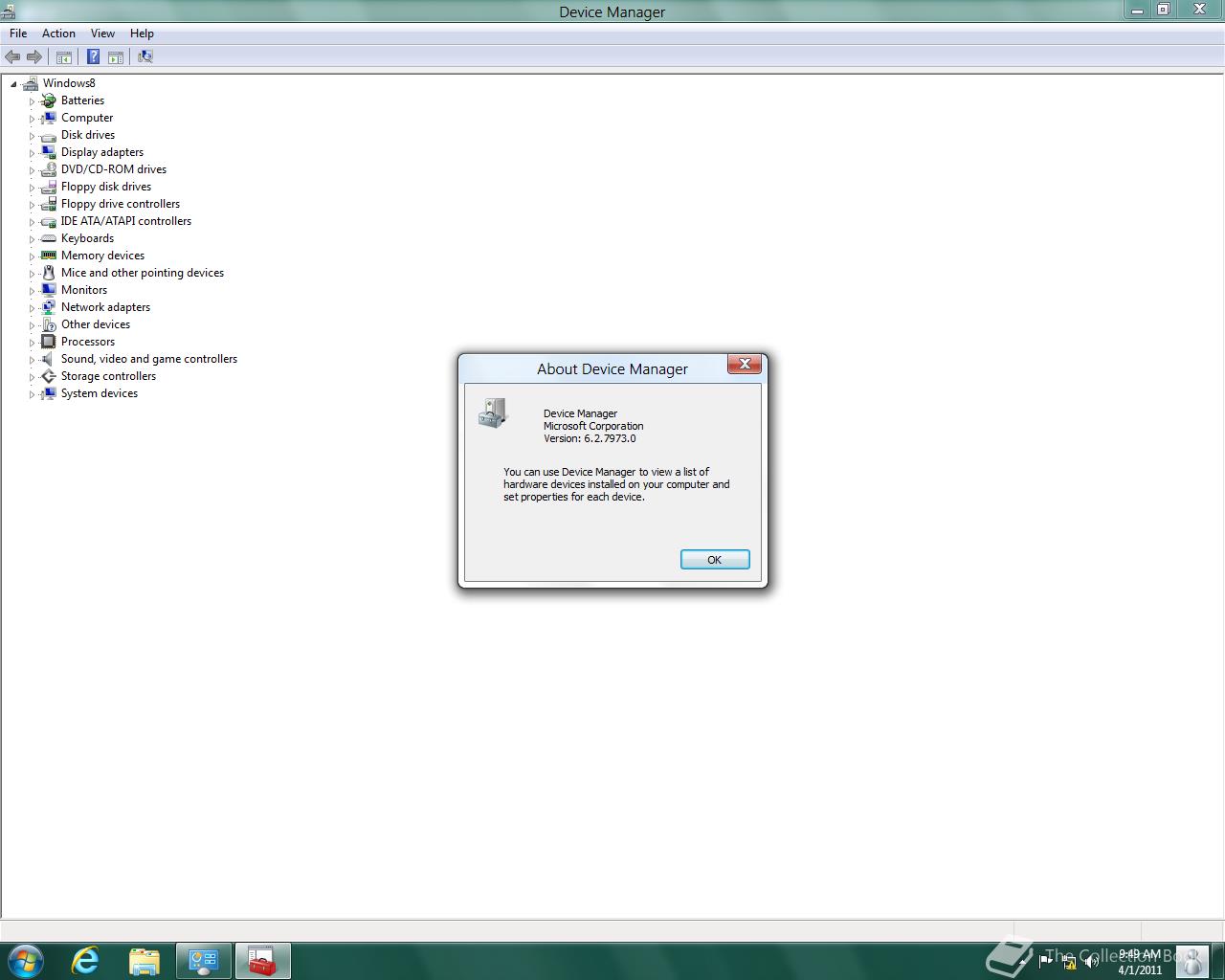This screenshot has width=1225, height=980.
Task: Click the Batteries icon in the tree
Action: 49,100
